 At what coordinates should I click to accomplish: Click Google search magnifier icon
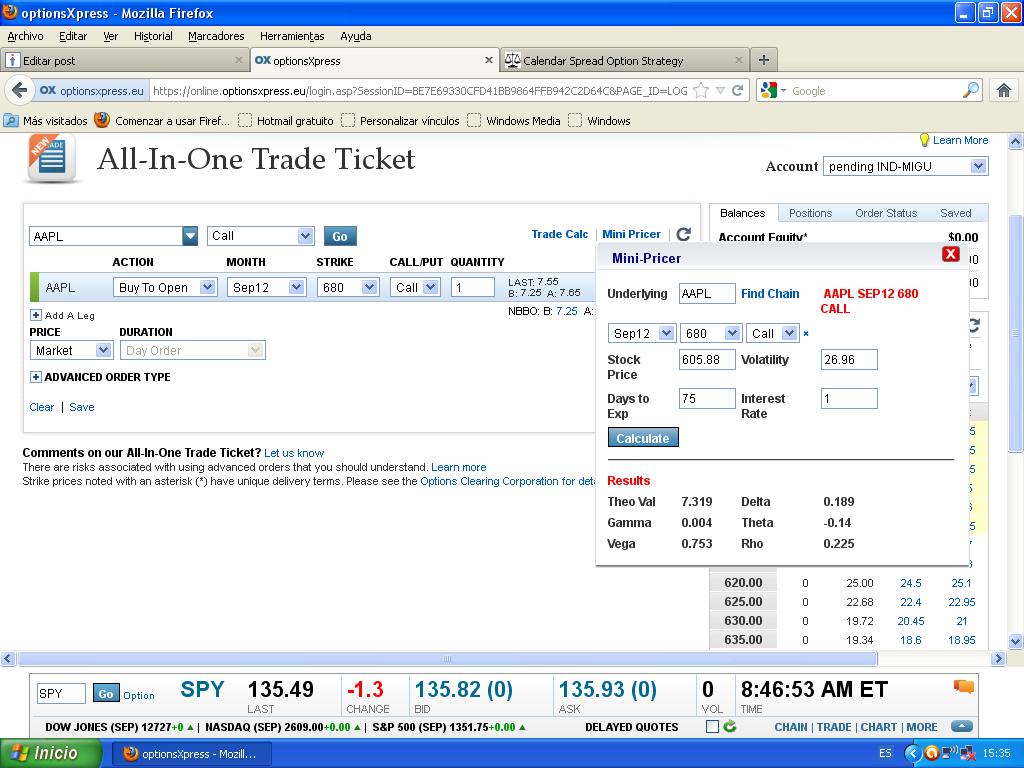click(971, 90)
